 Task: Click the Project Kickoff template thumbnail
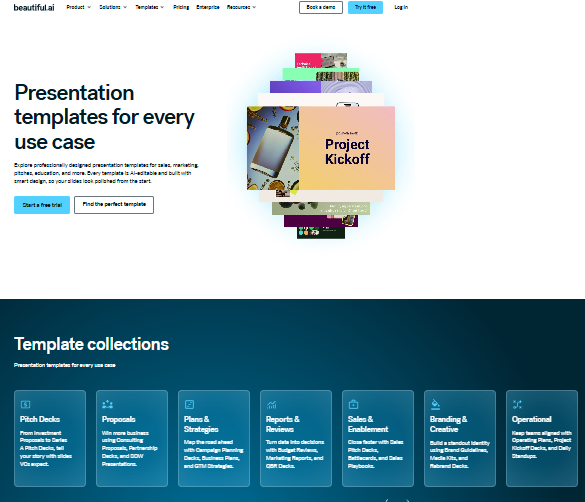coord(321,148)
